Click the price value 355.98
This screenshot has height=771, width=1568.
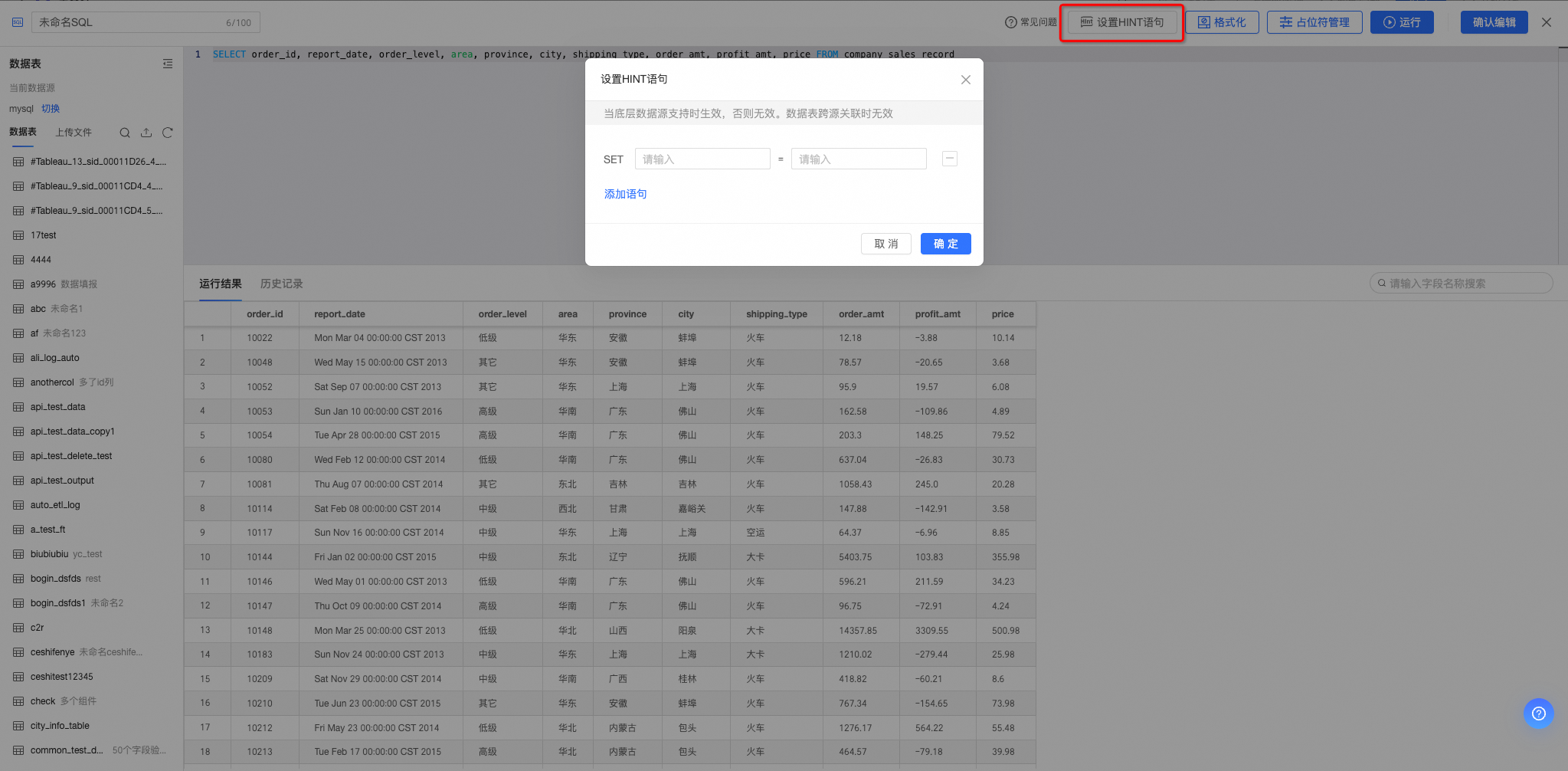1006,557
